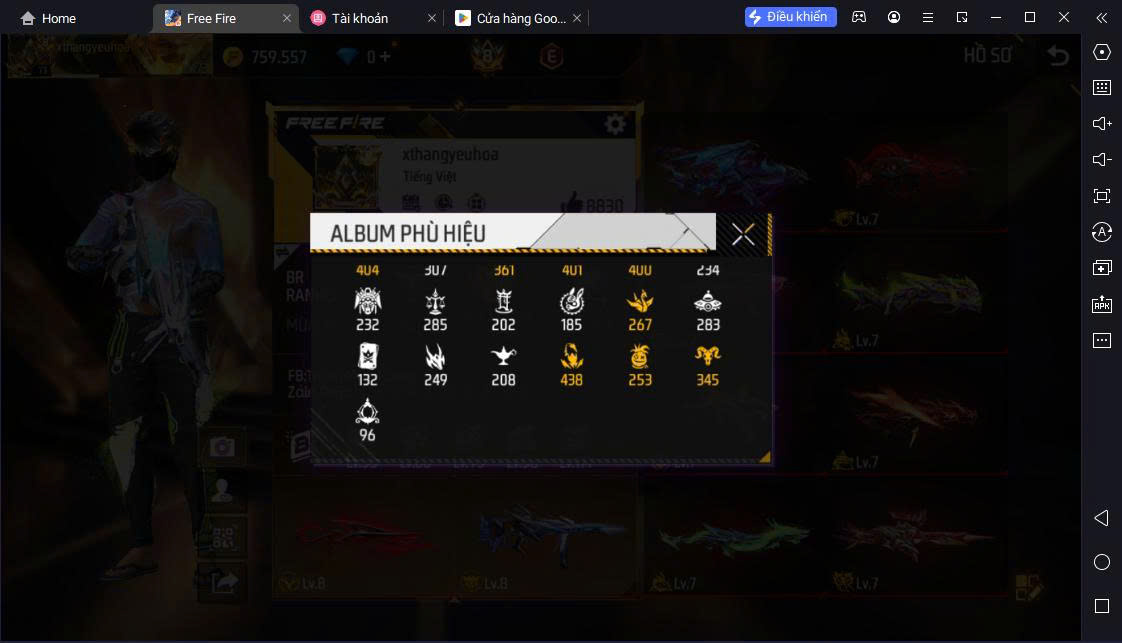Select the genie lamp badge numbered 208
The image size is (1122, 643).
(x=504, y=356)
